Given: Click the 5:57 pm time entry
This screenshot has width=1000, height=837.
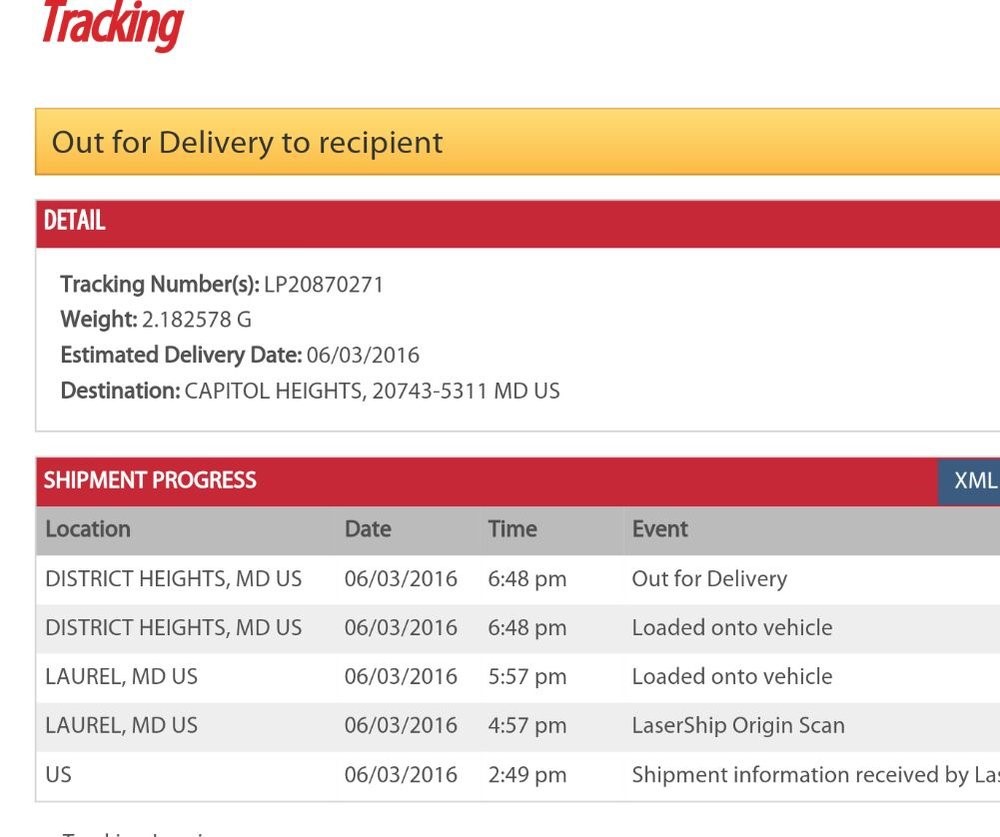Looking at the screenshot, I should (x=527, y=677).
